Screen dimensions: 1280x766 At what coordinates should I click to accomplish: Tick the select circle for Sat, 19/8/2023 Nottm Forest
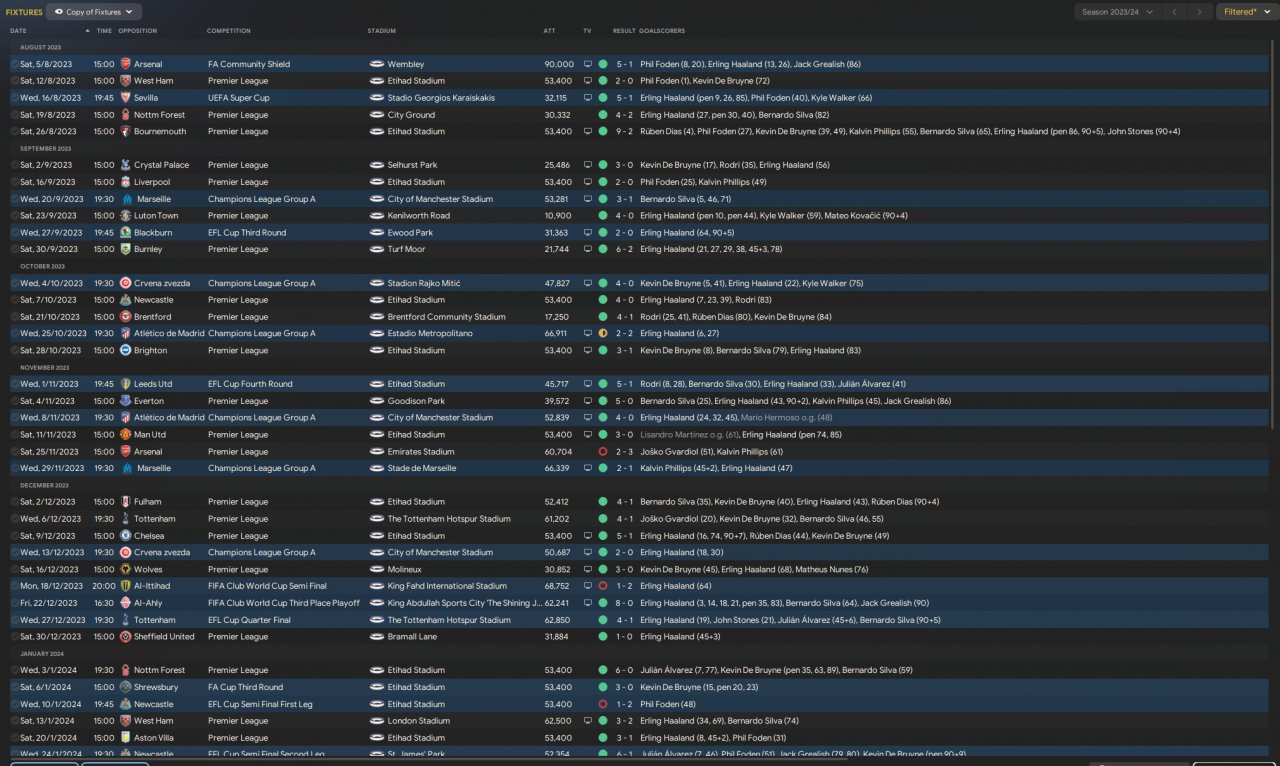click(14, 115)
